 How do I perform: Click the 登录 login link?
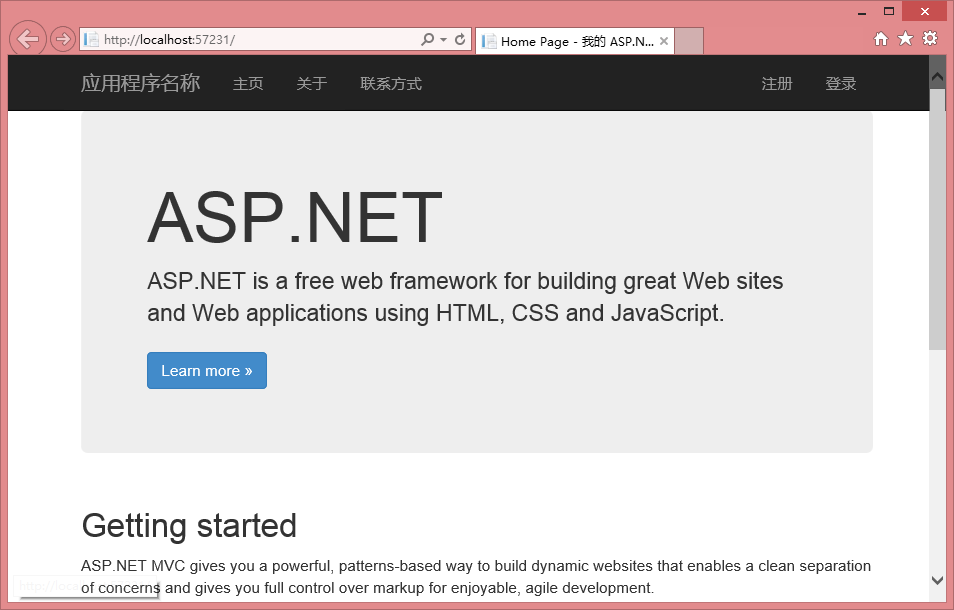pos(841,84)
